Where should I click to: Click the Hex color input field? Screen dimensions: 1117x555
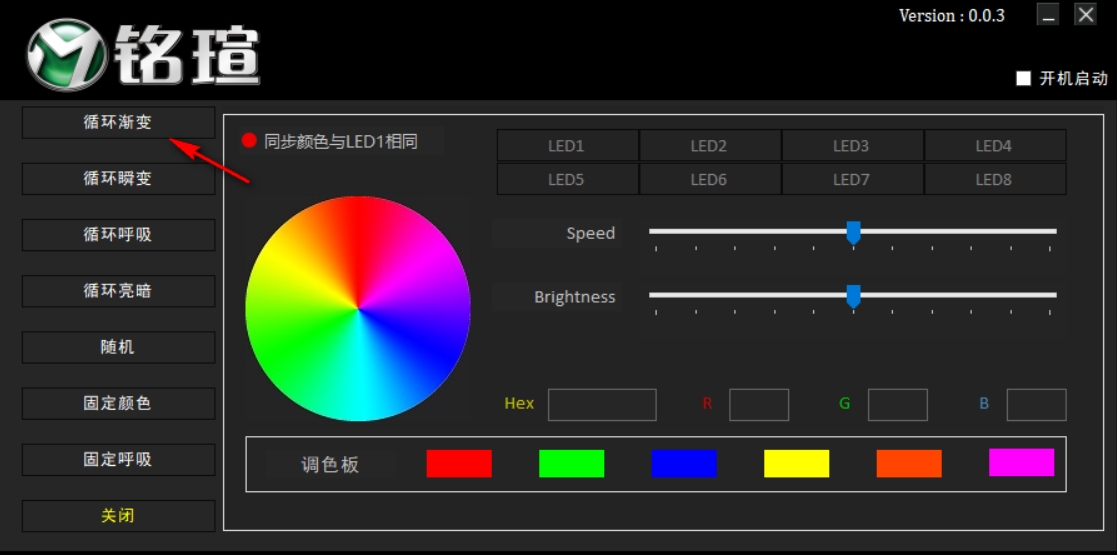(602, 404)
